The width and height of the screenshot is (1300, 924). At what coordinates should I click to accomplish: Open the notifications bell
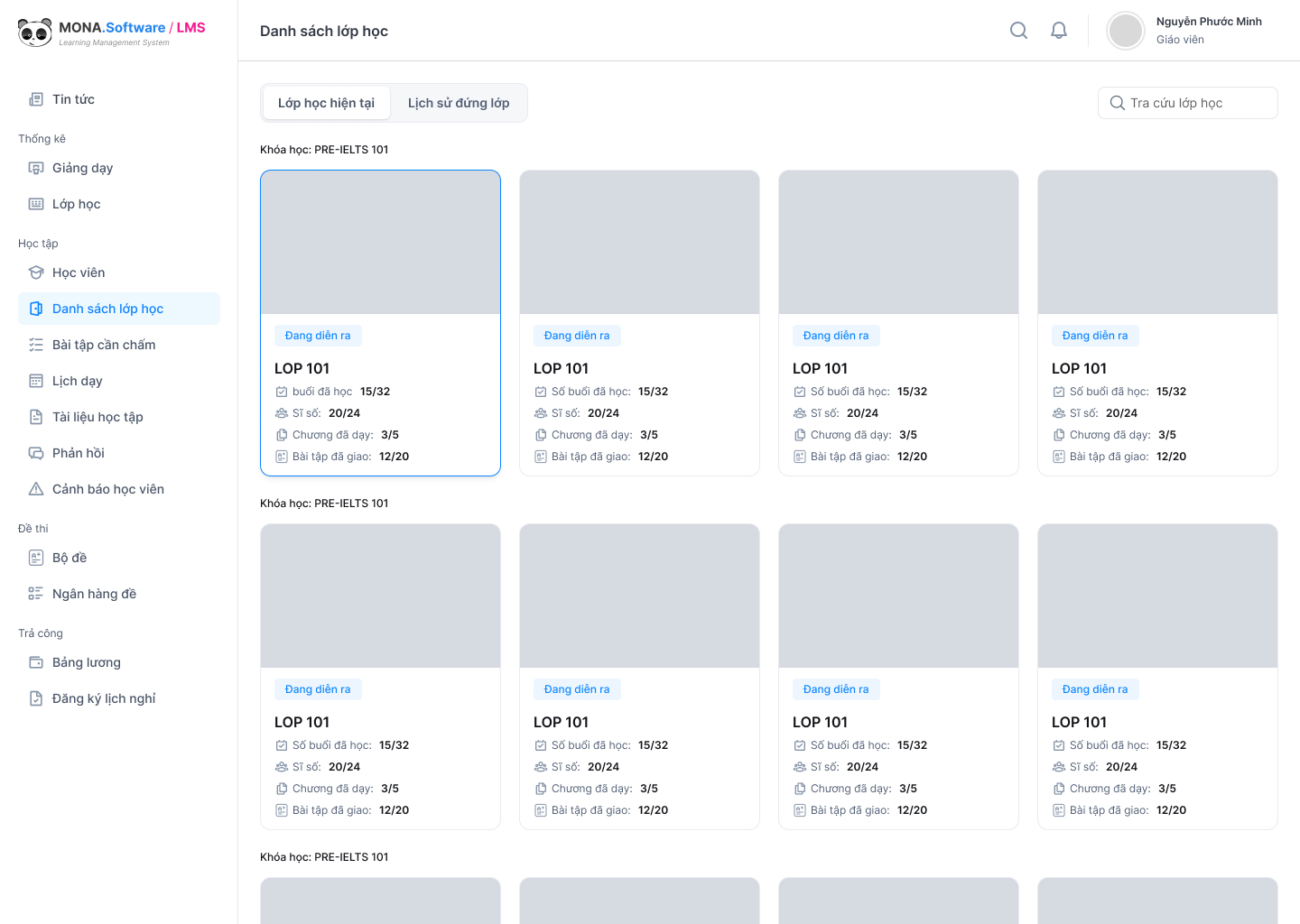click(x=1059, y=31)
